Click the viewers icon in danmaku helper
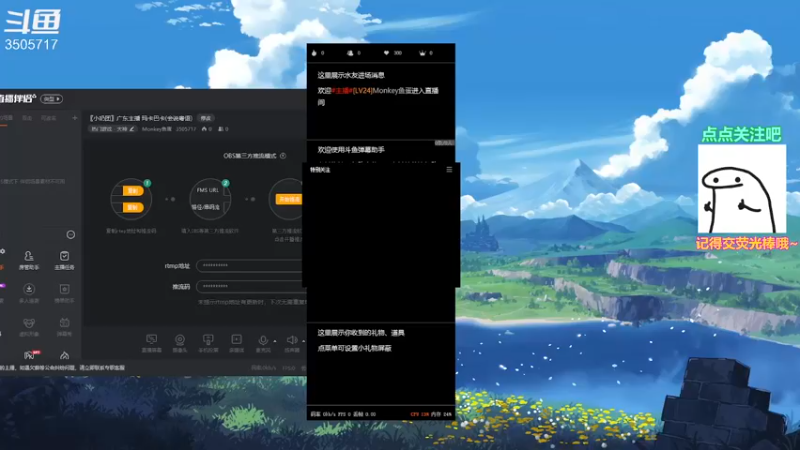The width and height of the screenshot is (800, 450). (350, 53)
